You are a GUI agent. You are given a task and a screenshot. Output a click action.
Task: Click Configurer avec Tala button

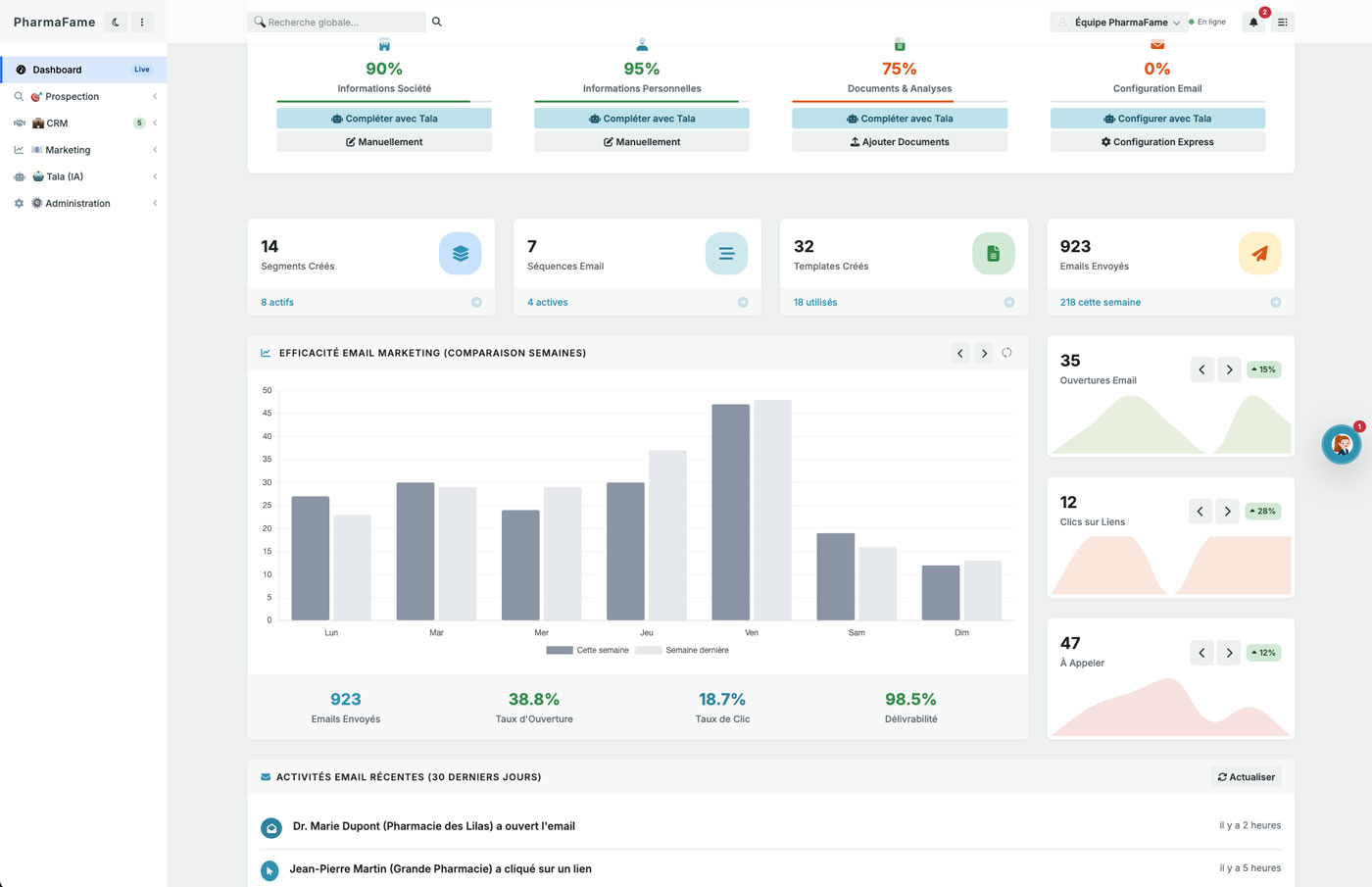coord(1157,119)
